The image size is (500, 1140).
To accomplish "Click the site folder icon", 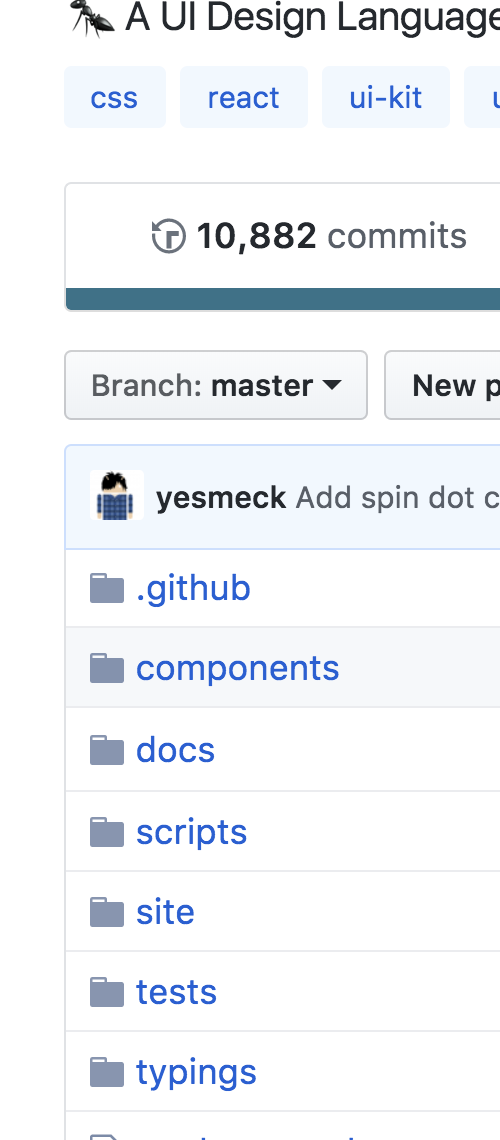I will point(107,912).
